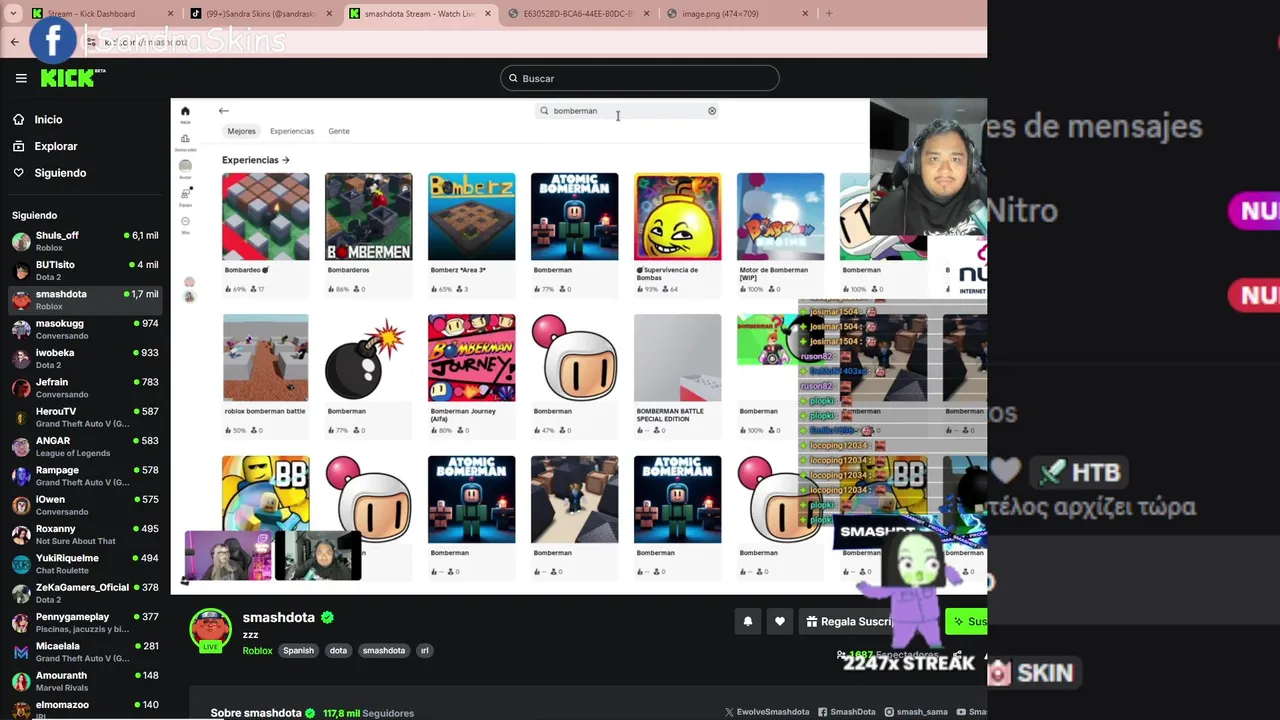This screenshot has width=1280, height=720.
Task: Open Jefrain channel in sidebar
Action: [85, 387]
